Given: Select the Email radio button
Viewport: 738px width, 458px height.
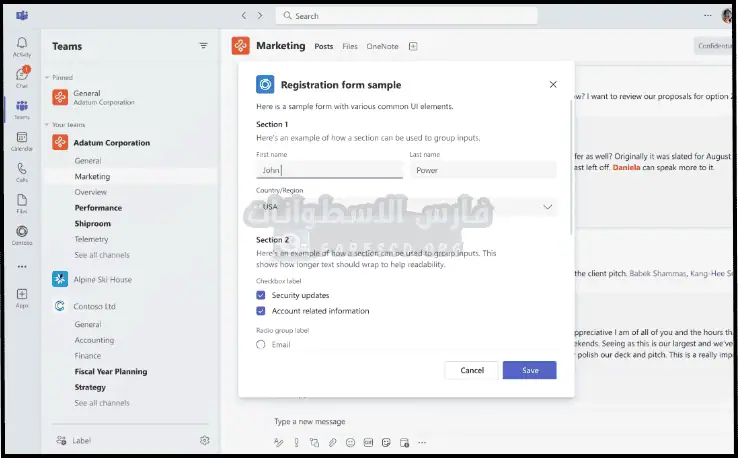Looking at the screenshot, I should pos(261,345).
